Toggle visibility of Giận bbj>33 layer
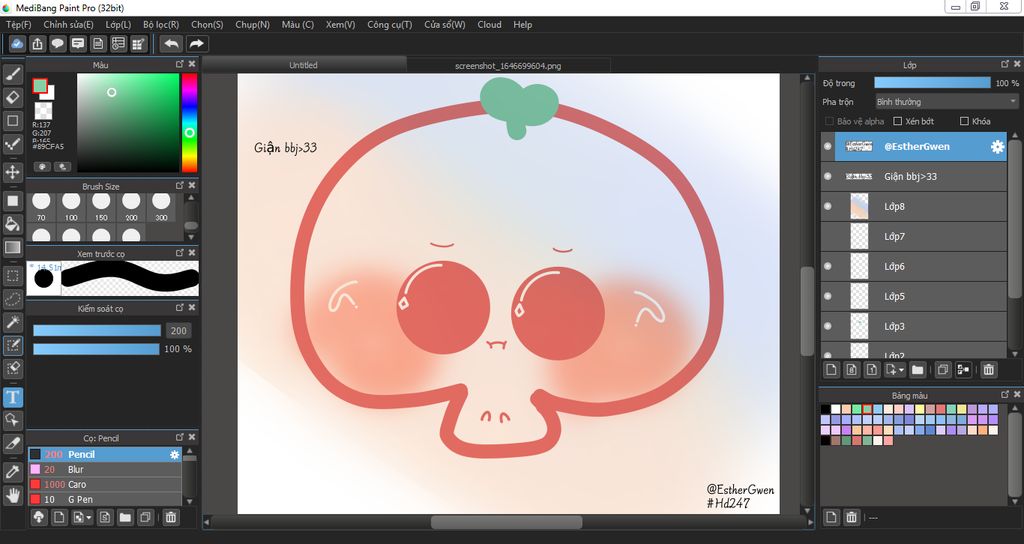This screenshot has height=544, width=1024. coord(827,176)
